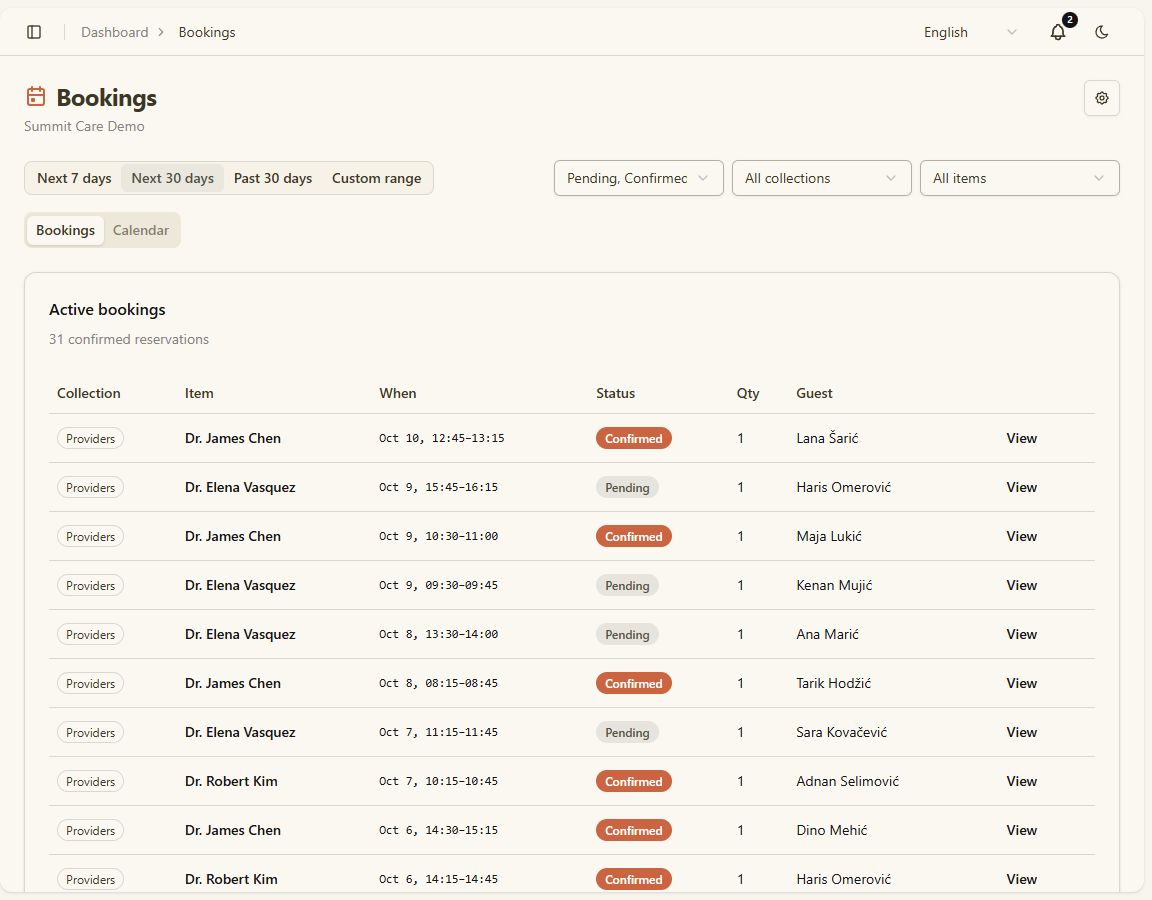
Task: View Adnan Selimović's booking
Action: 1021,781
